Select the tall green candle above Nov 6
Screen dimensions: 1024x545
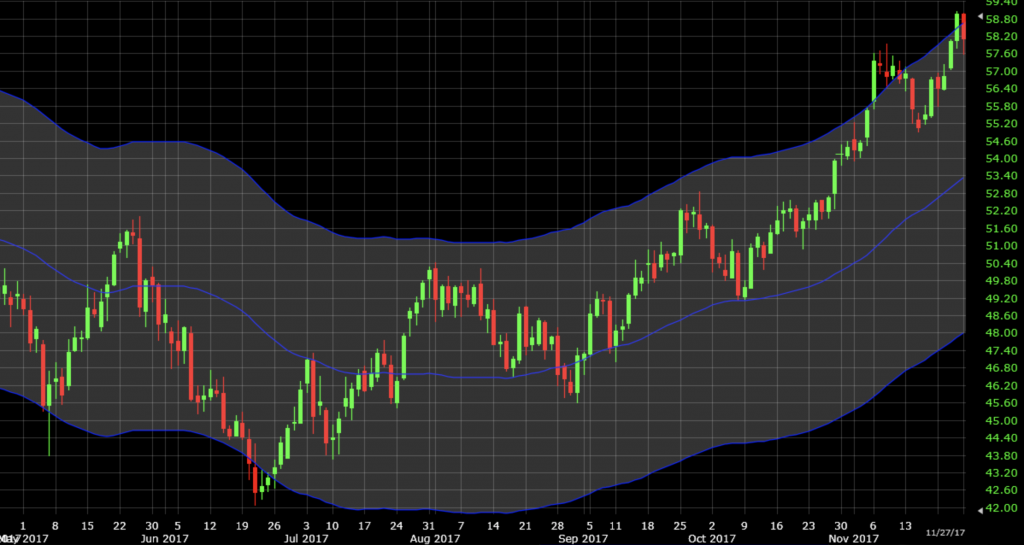[x=874, y=80]
